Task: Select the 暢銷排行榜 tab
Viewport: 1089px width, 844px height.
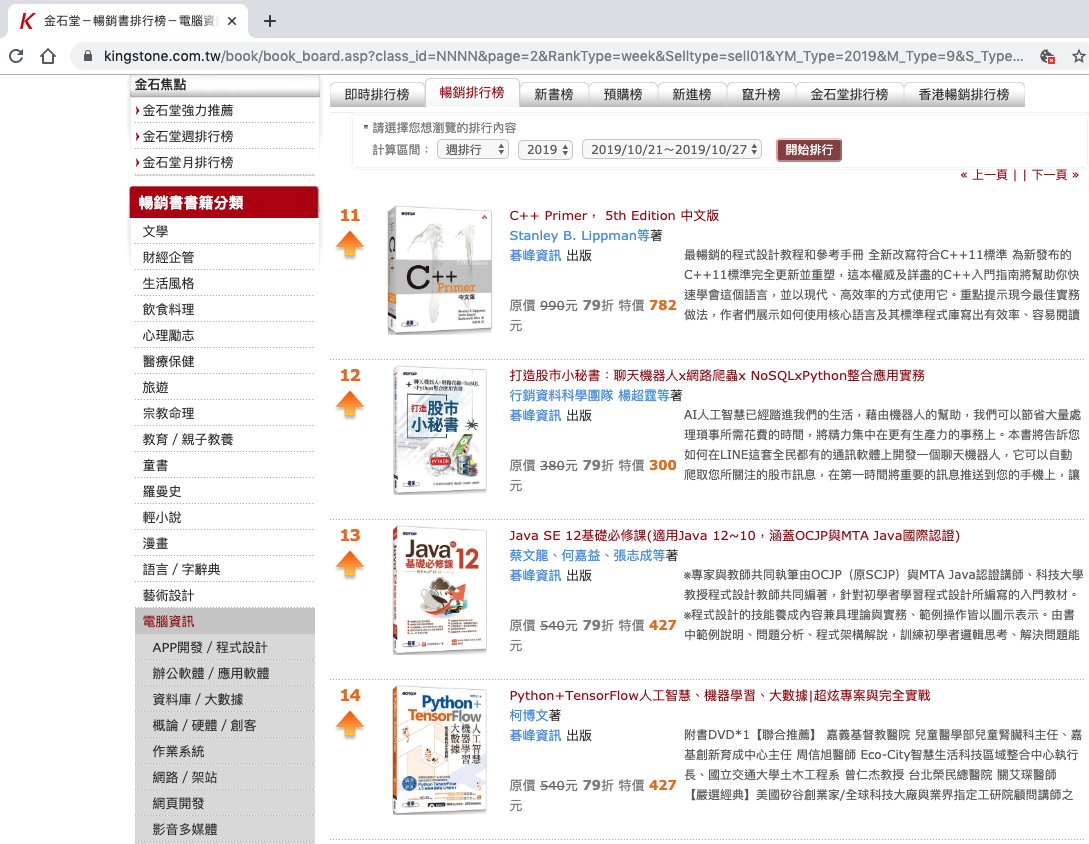Action: [x=472, y=92]
